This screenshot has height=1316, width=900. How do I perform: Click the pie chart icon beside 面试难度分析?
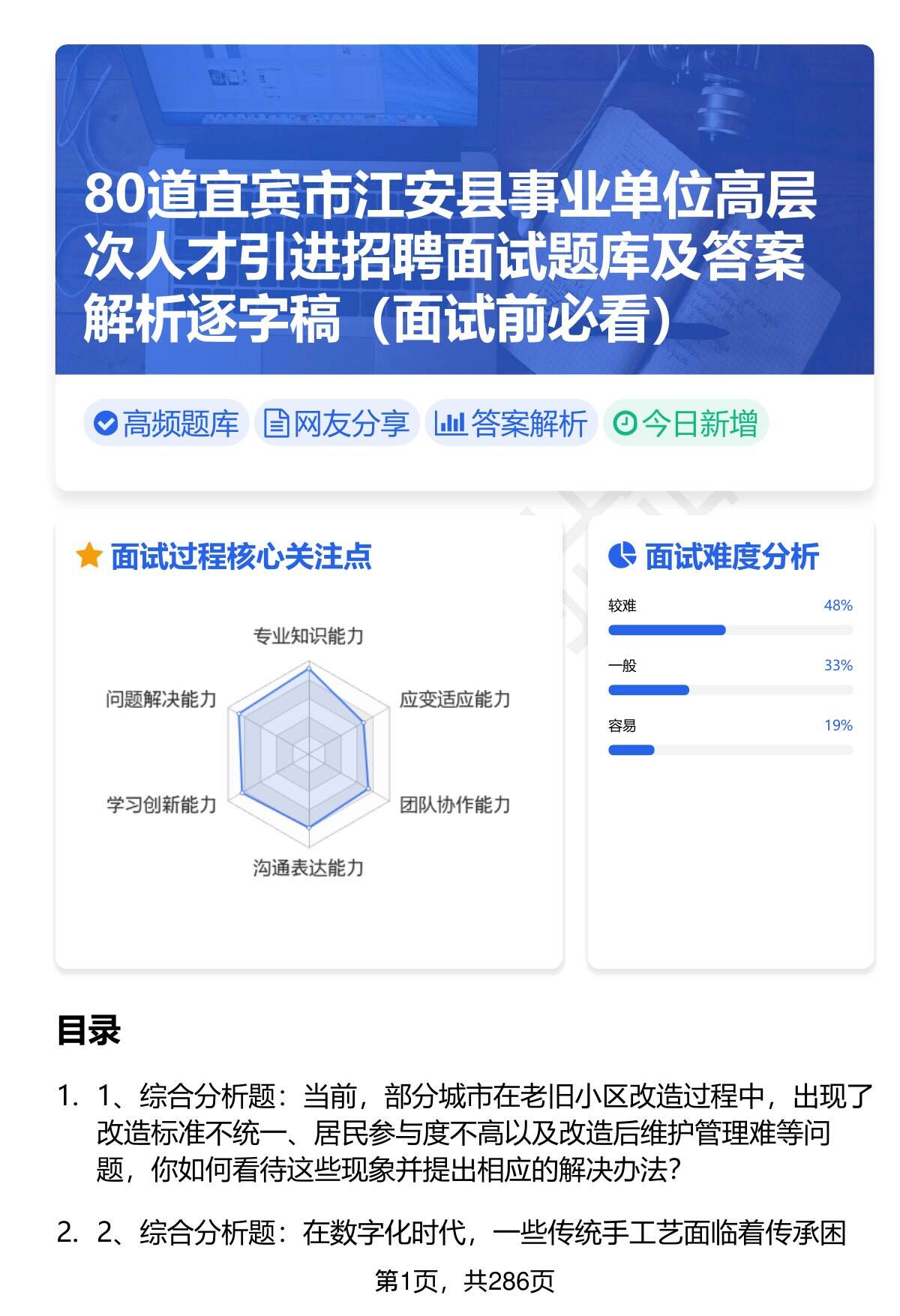622,556
